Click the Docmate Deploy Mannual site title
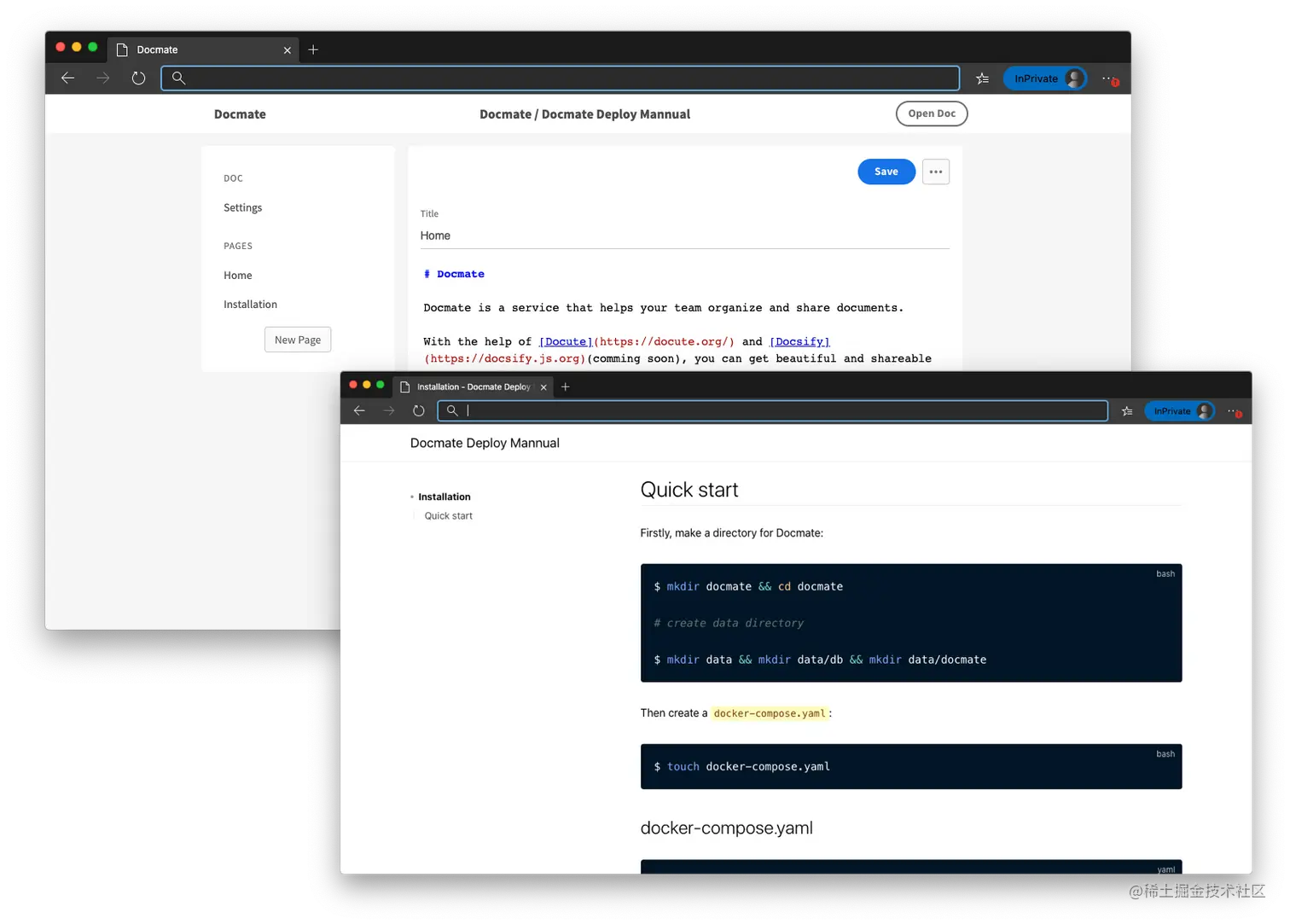This screenshot has width=1290, height=924. (x=485, y=443)
